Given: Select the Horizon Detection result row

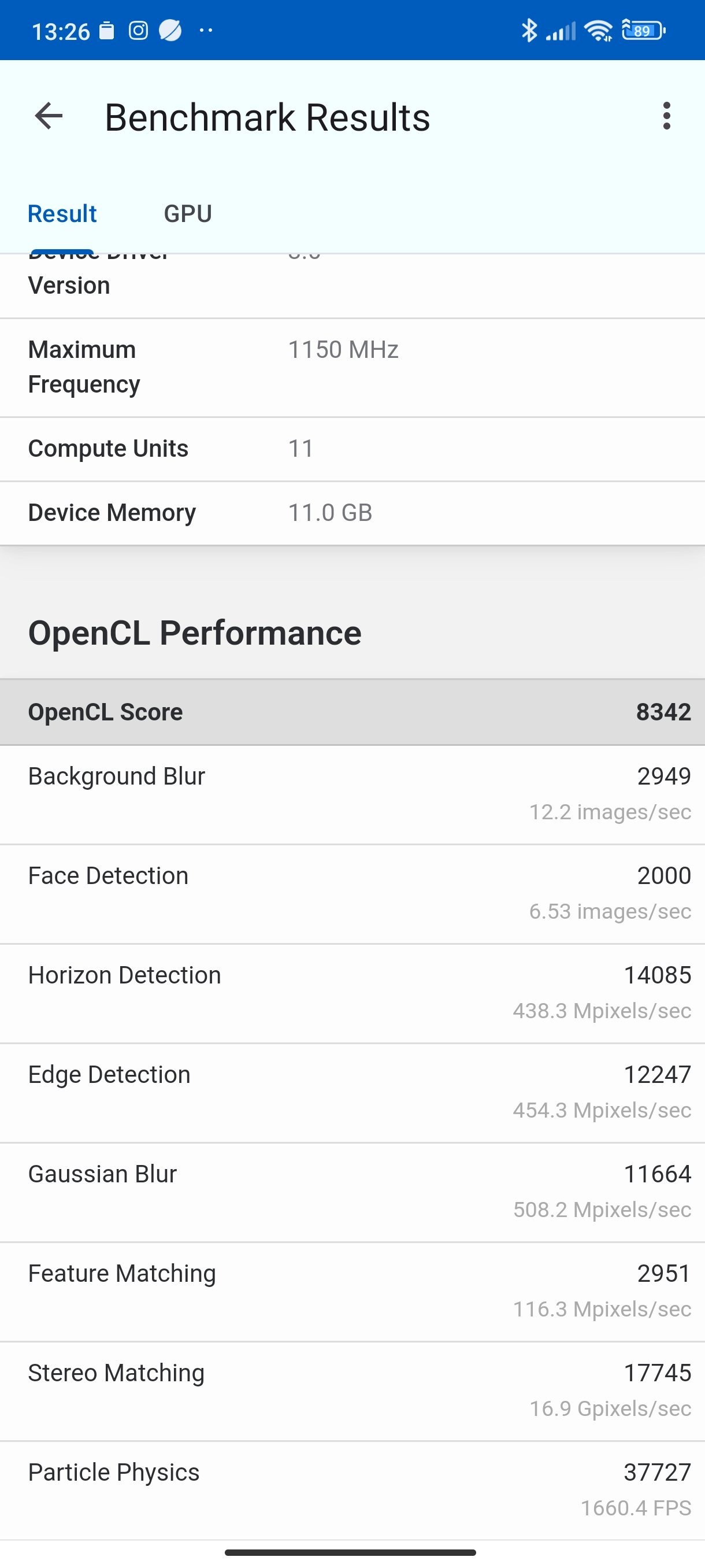Looking at the screenshot, I should tap(353, 993).
